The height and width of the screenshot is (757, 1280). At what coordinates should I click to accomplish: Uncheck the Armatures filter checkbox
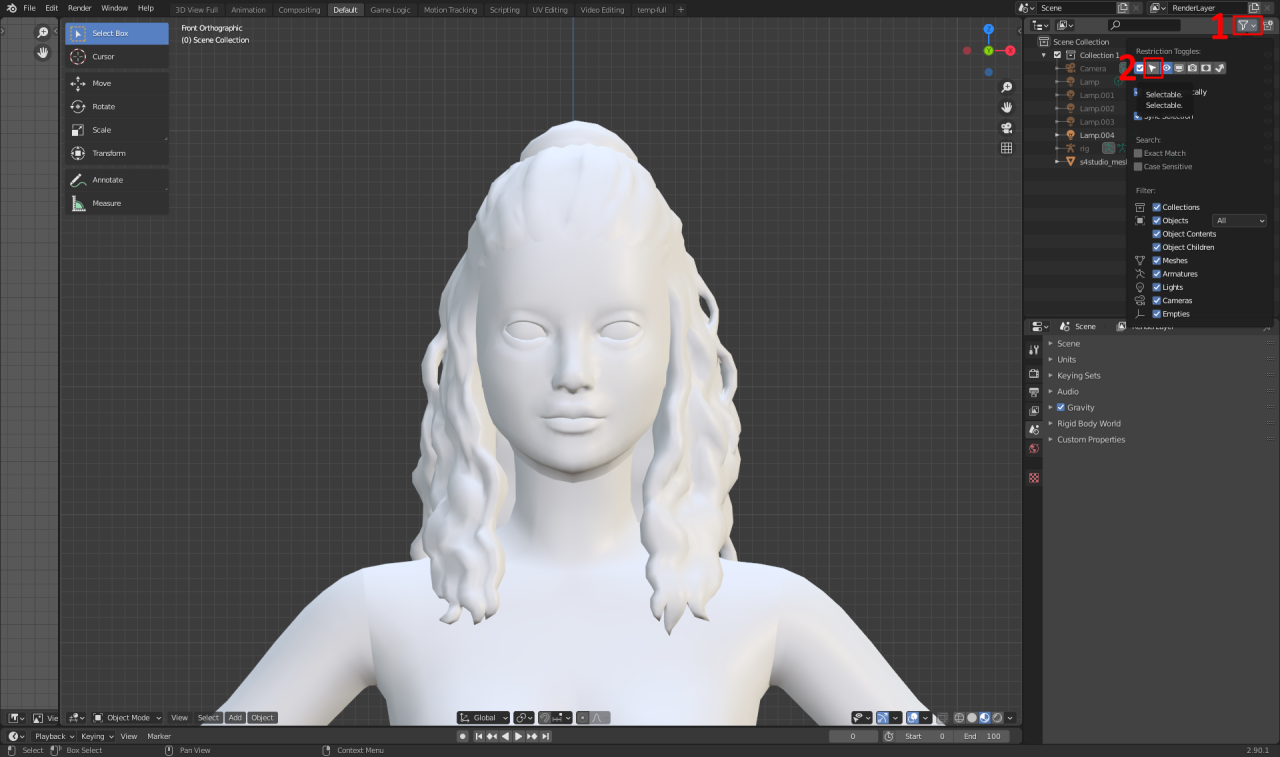pos(1157,274)
